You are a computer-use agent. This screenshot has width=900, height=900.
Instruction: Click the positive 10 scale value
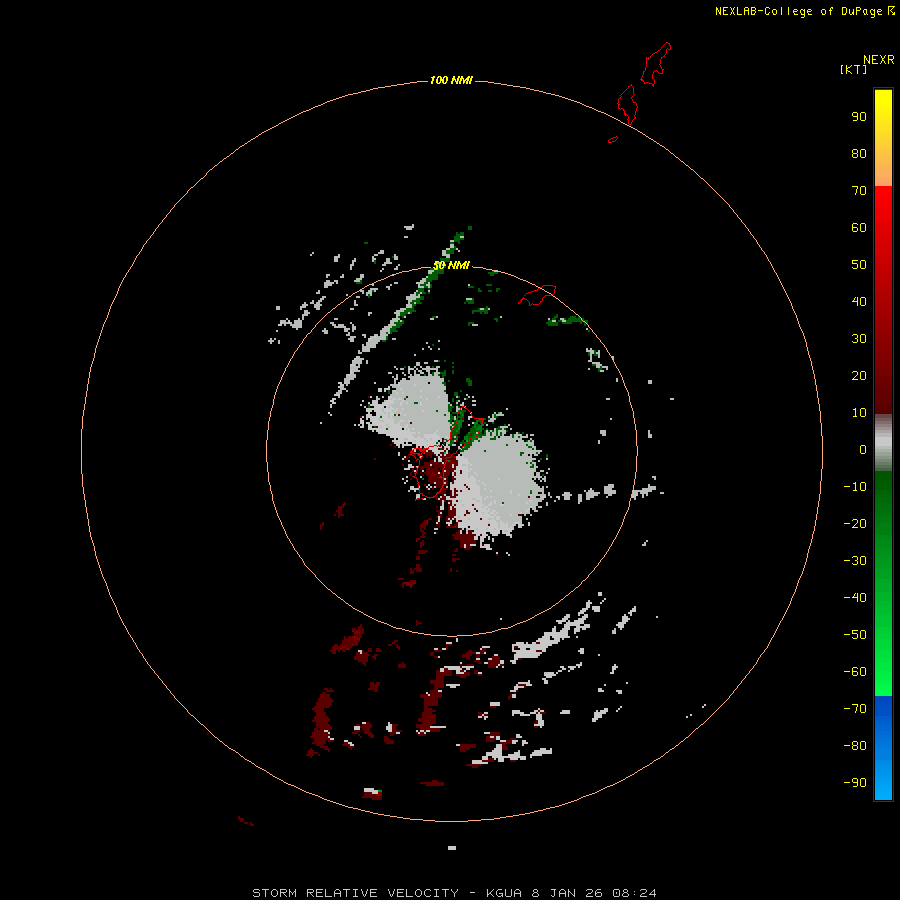point(859,413)
